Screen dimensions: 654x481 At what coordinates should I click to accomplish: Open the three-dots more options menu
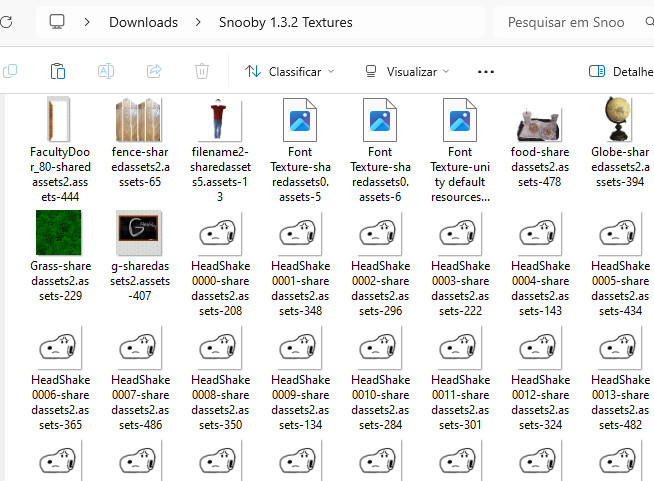click(486, 72)
